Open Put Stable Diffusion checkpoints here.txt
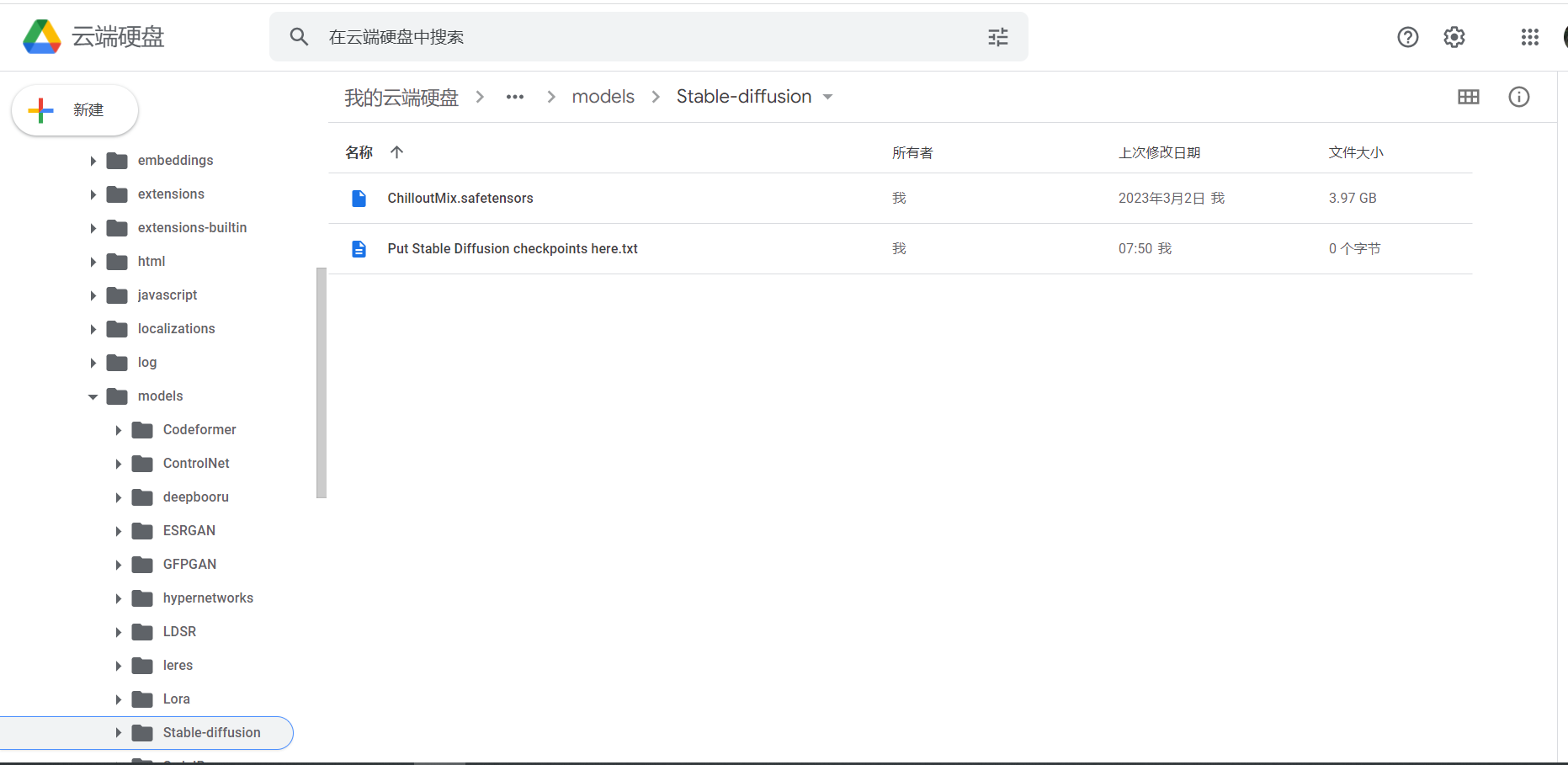The width and height of the screenshot is (1568, 765). (x=512, y=248)
